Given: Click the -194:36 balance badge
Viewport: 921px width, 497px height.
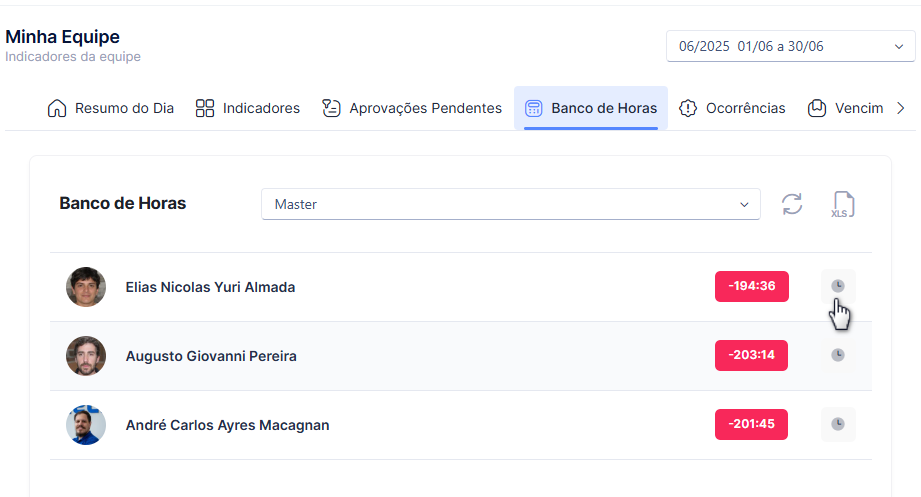Looking at the screenshot, I should pyautogui.click(x=752, y=286).
